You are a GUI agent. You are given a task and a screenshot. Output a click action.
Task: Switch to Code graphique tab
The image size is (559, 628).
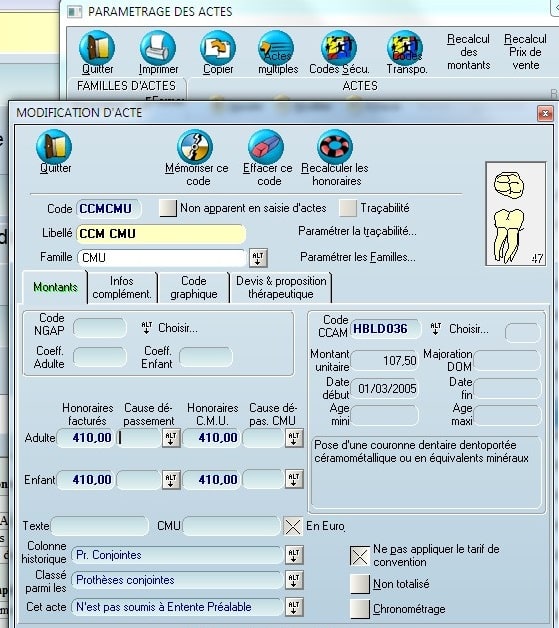pos(194,287)
